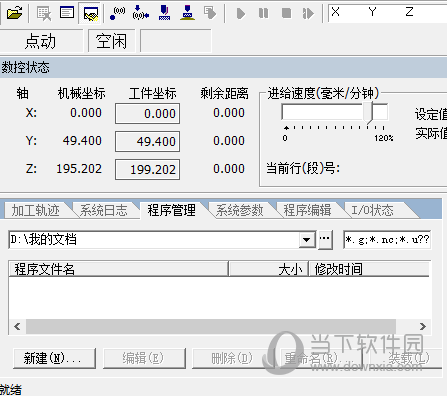447x396 pixels.
Task: Select the 程序管理 tab
Action: [172, 210]
